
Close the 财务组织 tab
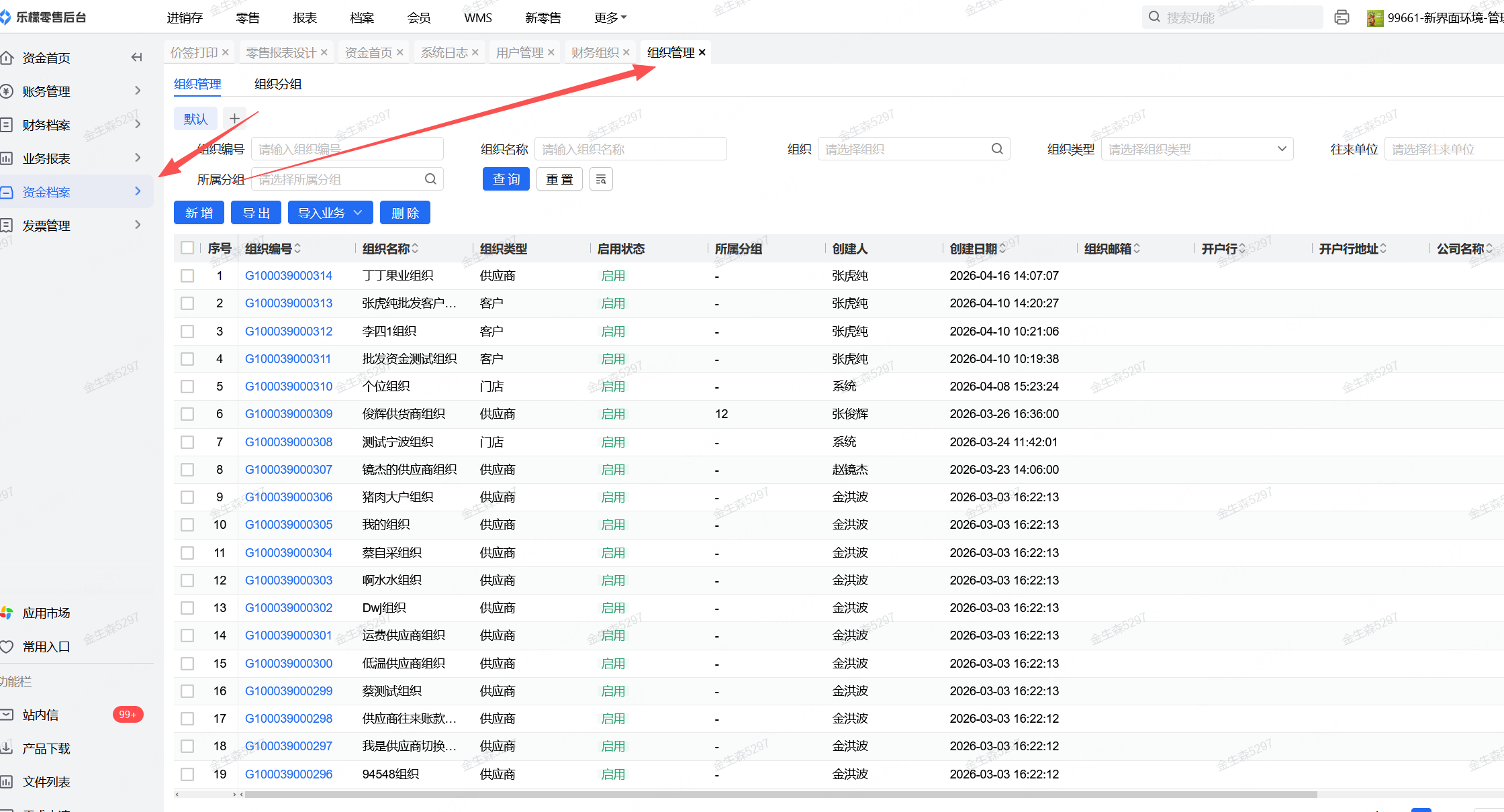(x=626, y=52)
